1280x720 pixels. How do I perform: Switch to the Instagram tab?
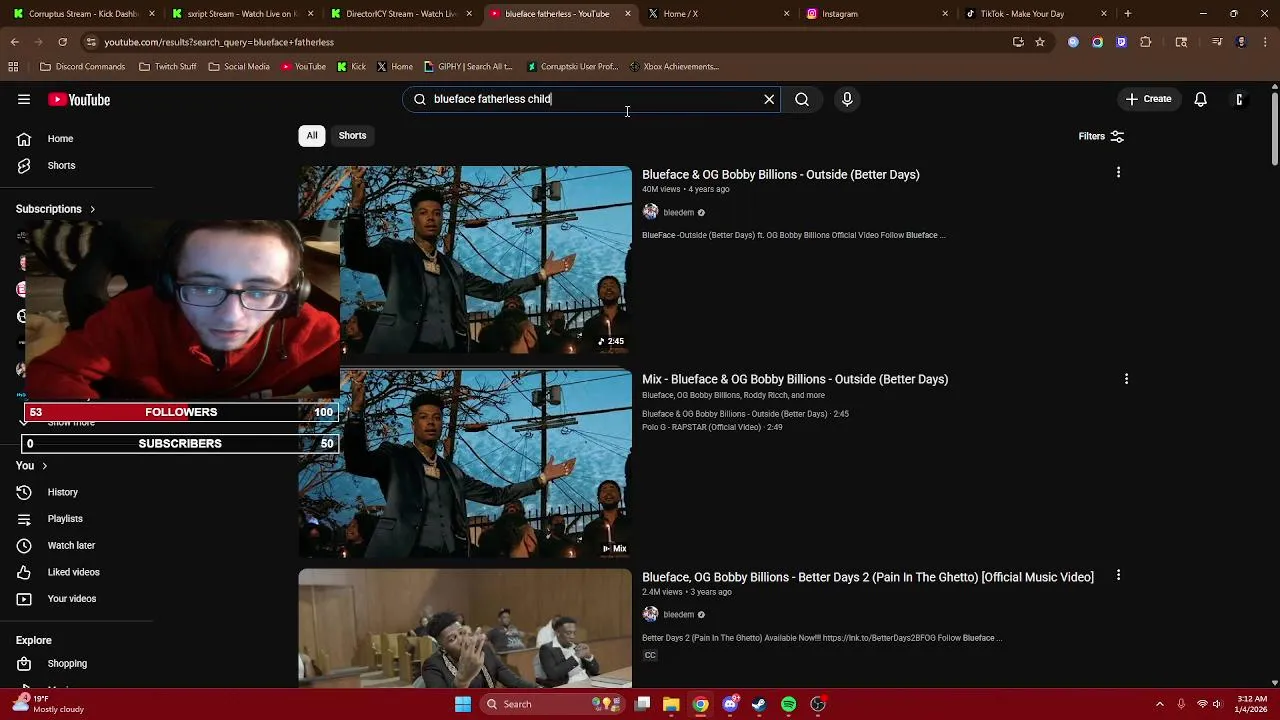pos(877,14)
